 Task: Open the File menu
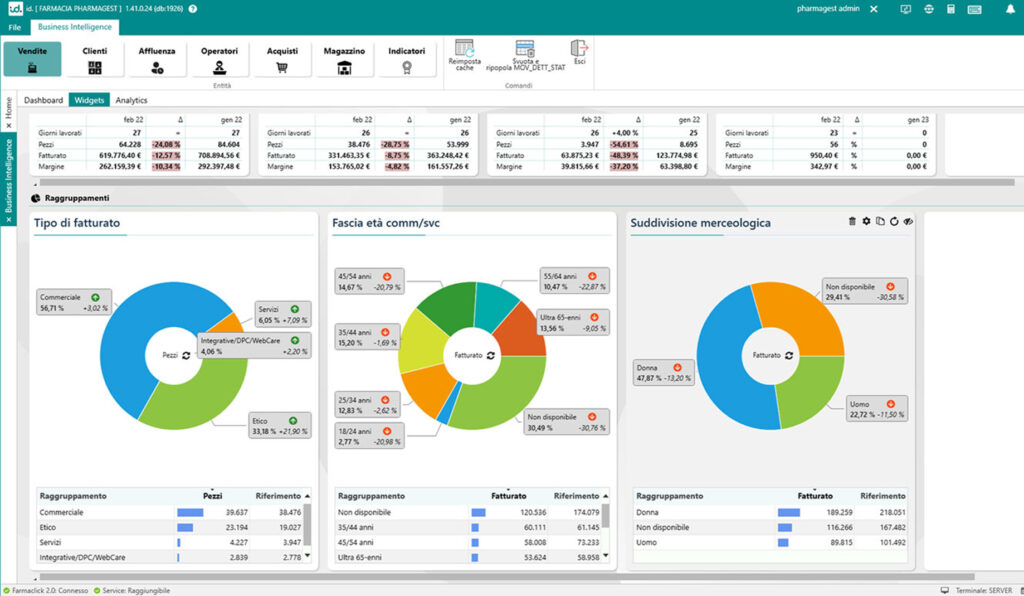[14, 27]
